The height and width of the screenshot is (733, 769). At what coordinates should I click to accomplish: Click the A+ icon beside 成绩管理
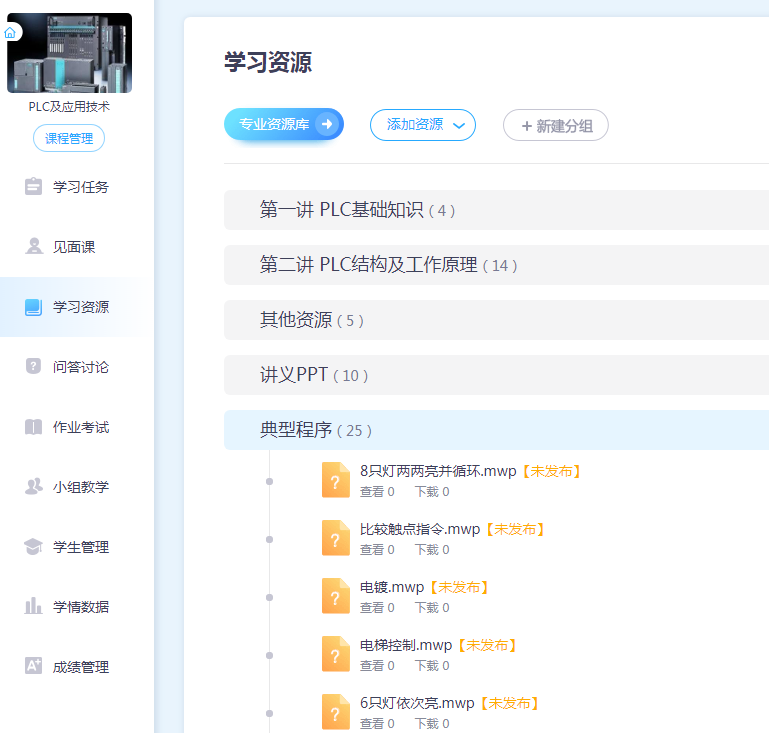33,666
